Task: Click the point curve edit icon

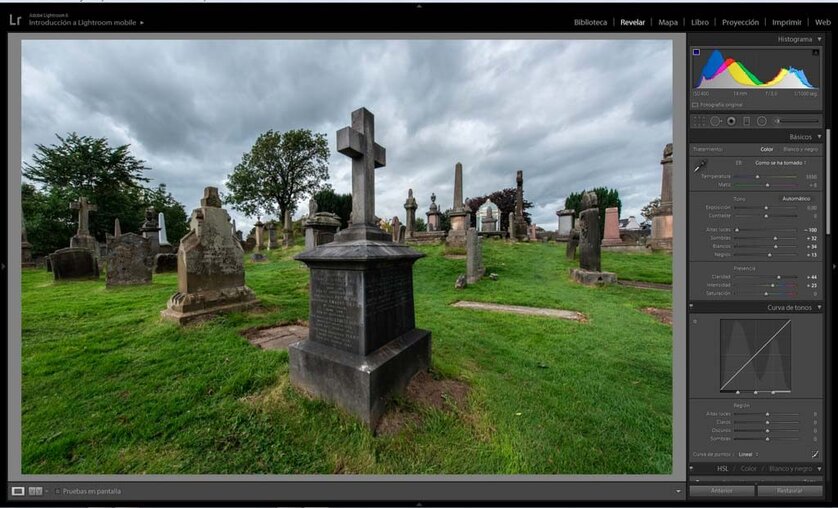Action: [815, 454]
